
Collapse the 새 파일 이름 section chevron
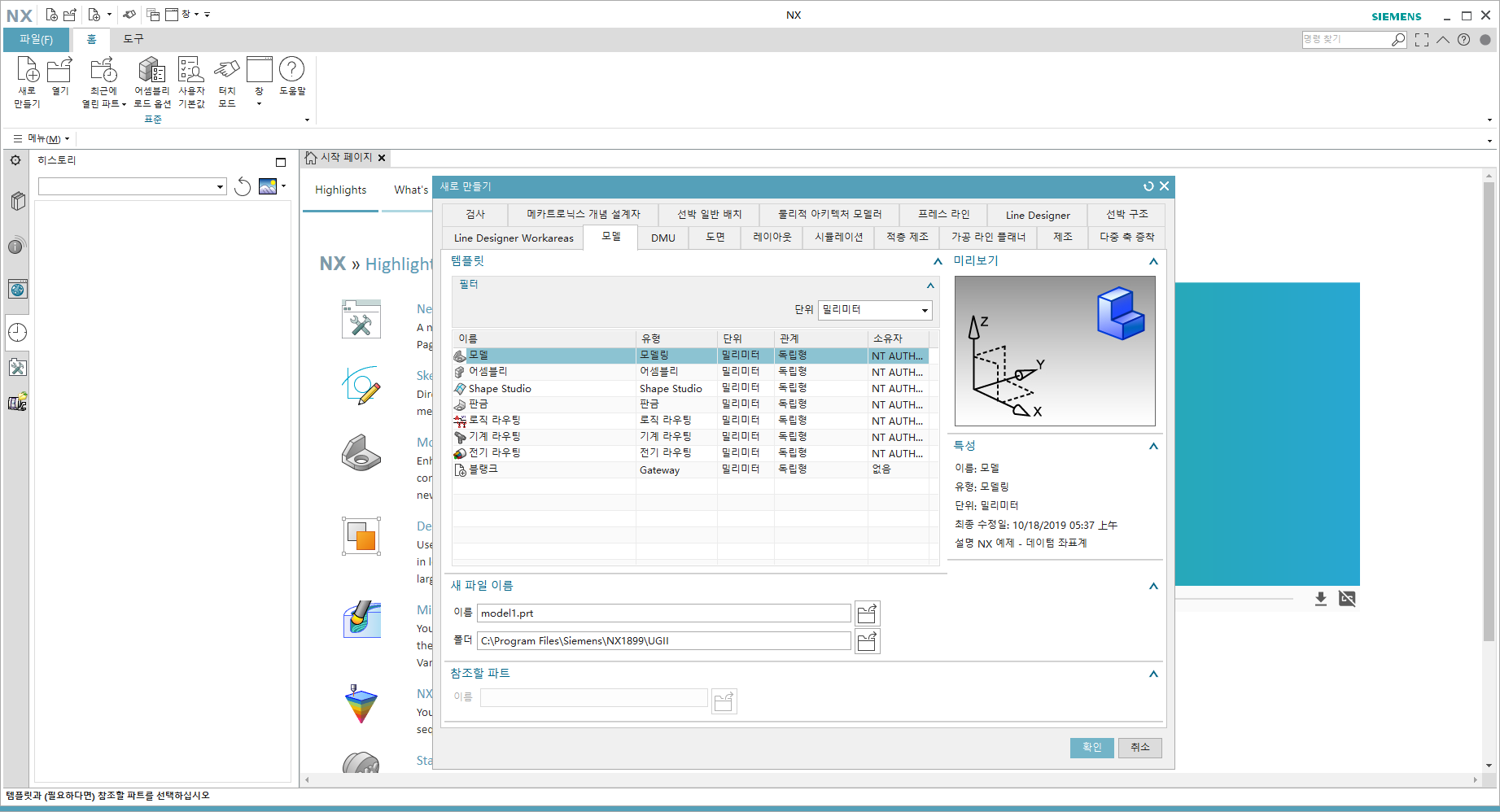click(x=1153, y=586)
